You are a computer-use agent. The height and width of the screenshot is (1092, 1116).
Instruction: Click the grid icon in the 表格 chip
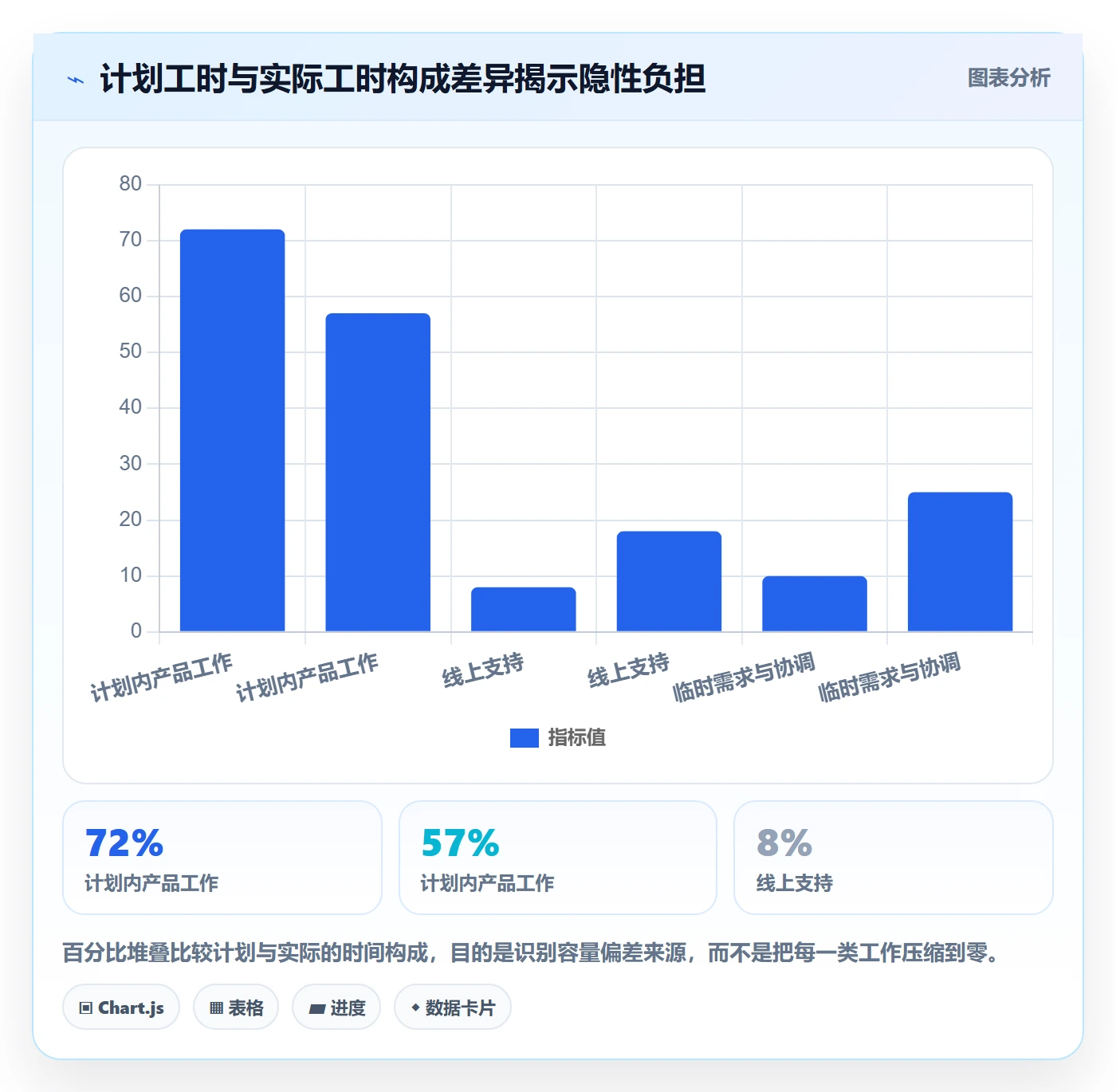point(216,1008)
